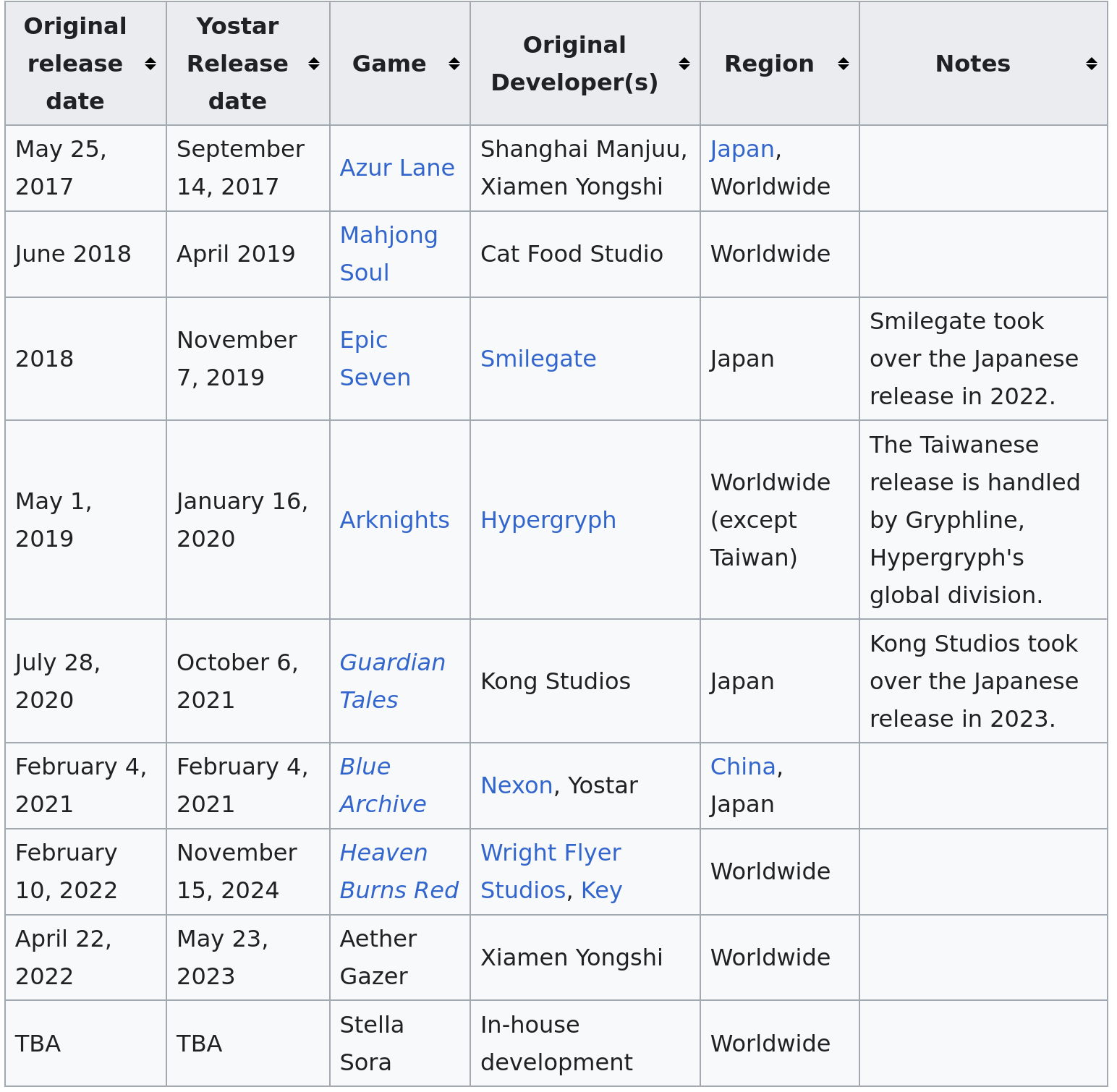
Task: Select the 'Stella Sora' game cell
Action: [x=400, y=1044]
